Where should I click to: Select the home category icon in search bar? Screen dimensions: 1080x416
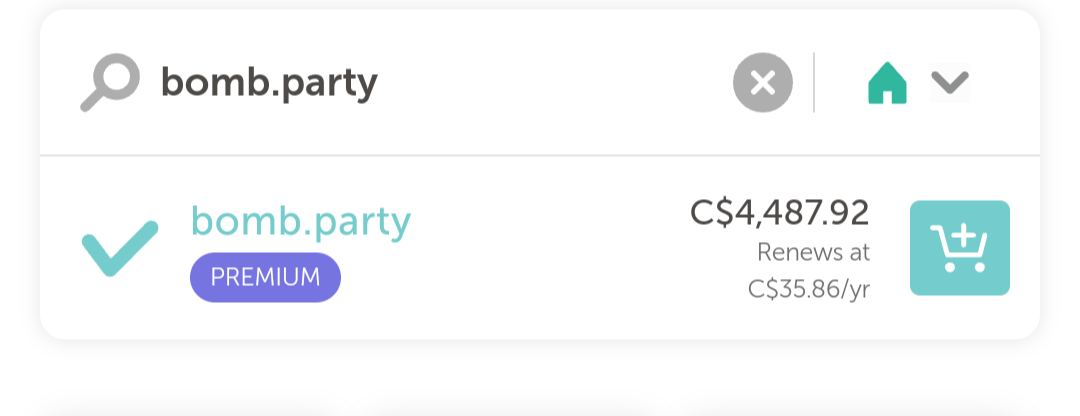coord(887,83)
